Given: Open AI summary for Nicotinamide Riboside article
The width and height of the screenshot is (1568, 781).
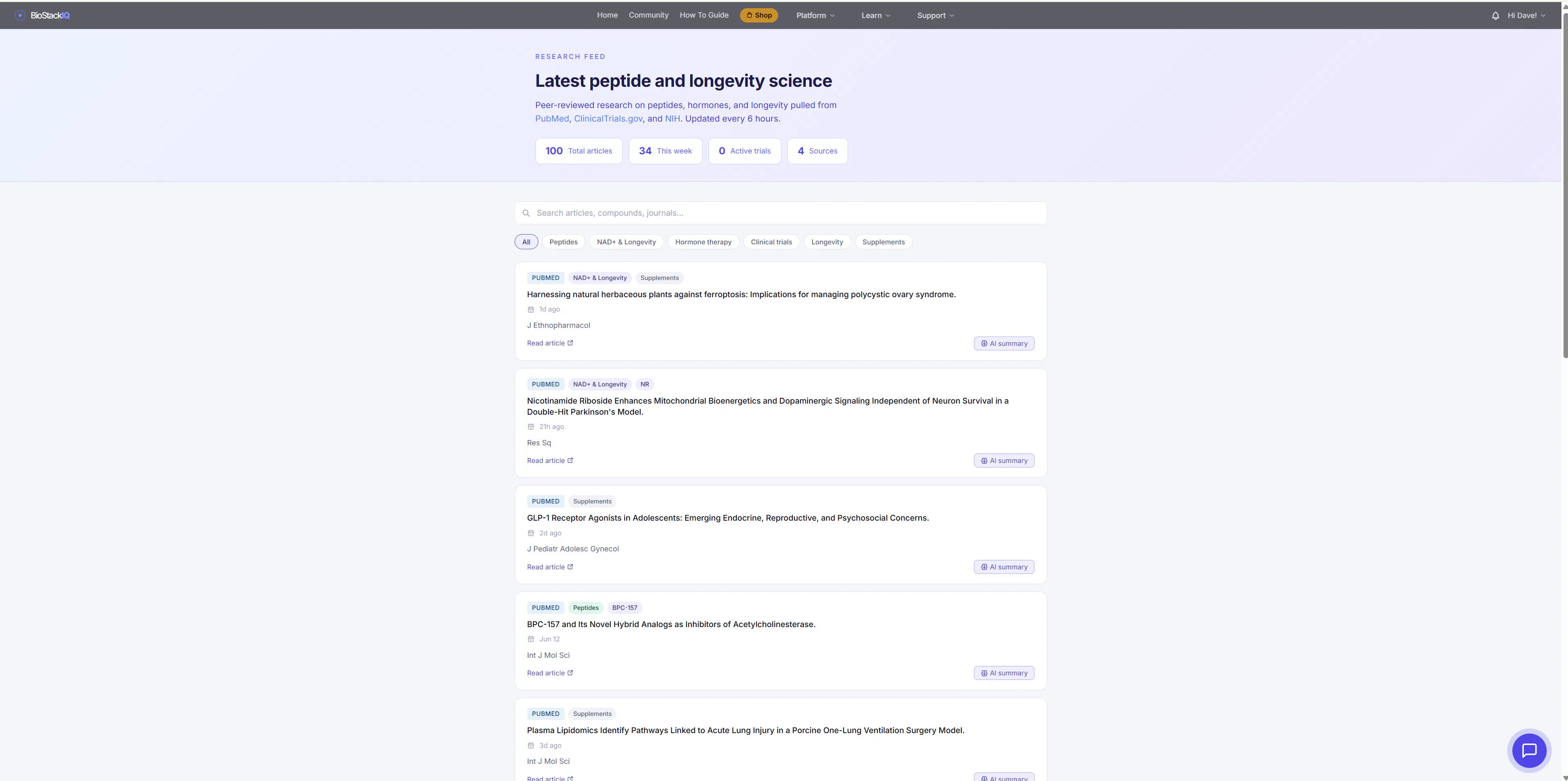Looking at the screenshot, I should (x=1004, y=461).
